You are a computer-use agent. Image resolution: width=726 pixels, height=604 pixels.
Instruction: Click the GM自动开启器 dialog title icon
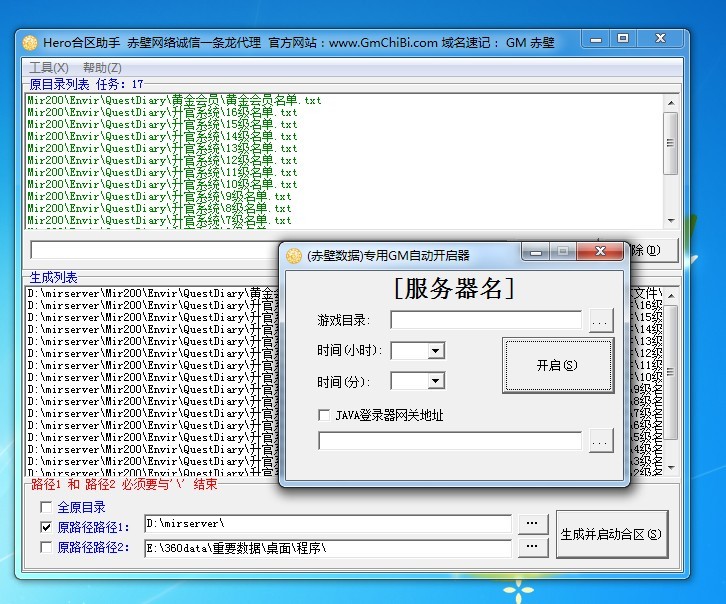tap(294, 255)
